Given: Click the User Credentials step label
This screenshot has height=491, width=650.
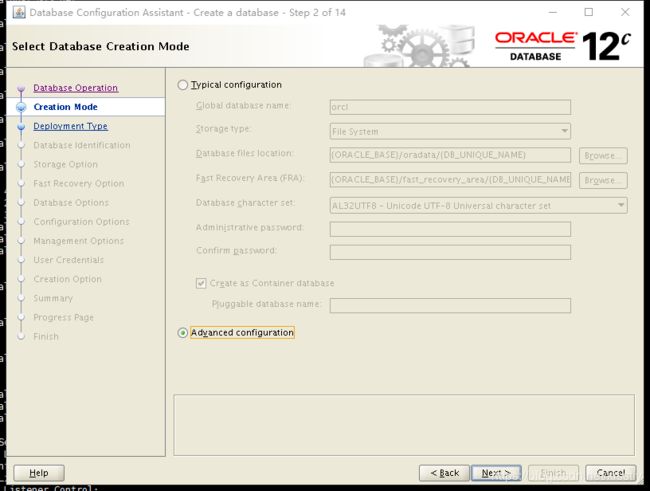Looking at the screenshot, I should coord(68,260).
